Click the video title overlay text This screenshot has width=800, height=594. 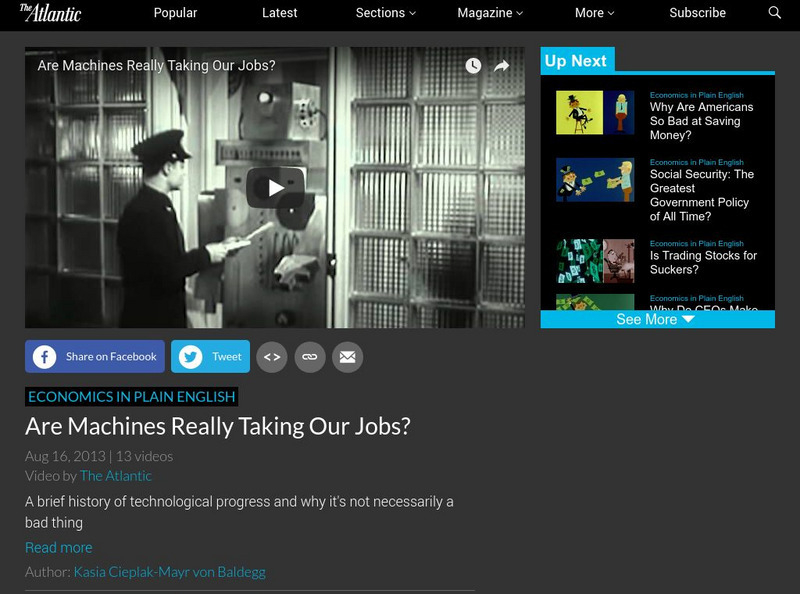[x=156, y=65]
